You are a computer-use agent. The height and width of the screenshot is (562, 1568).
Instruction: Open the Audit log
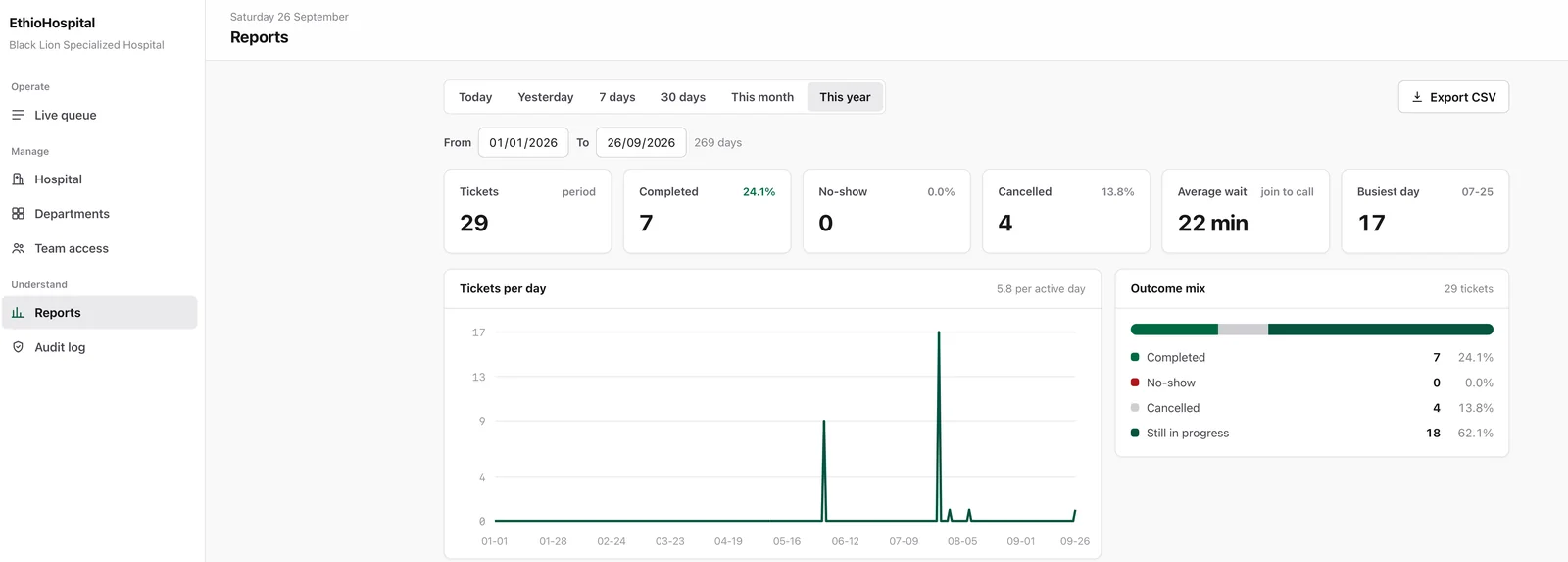tap(99, 347)
